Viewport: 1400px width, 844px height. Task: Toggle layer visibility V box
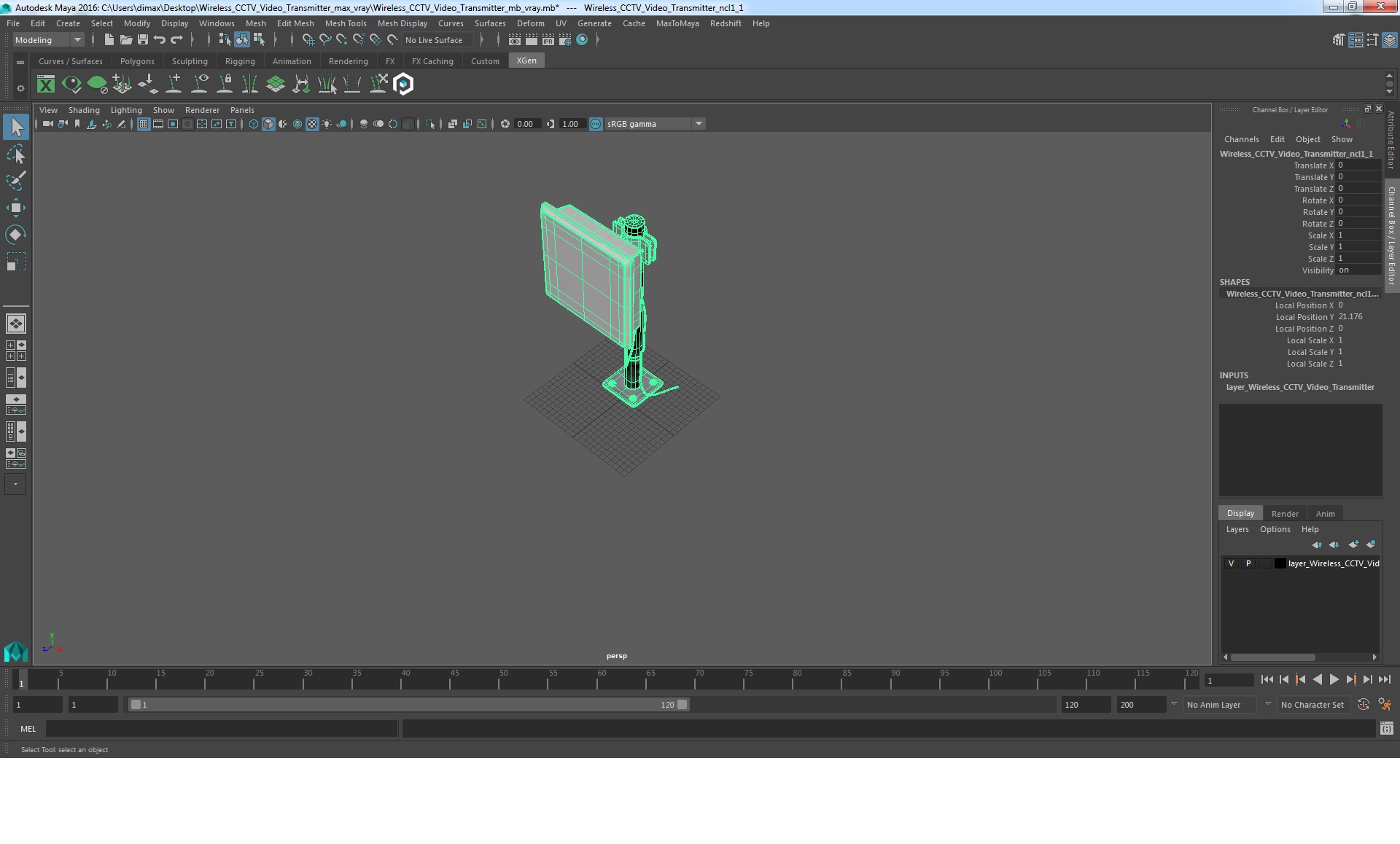click(1231, 563)
